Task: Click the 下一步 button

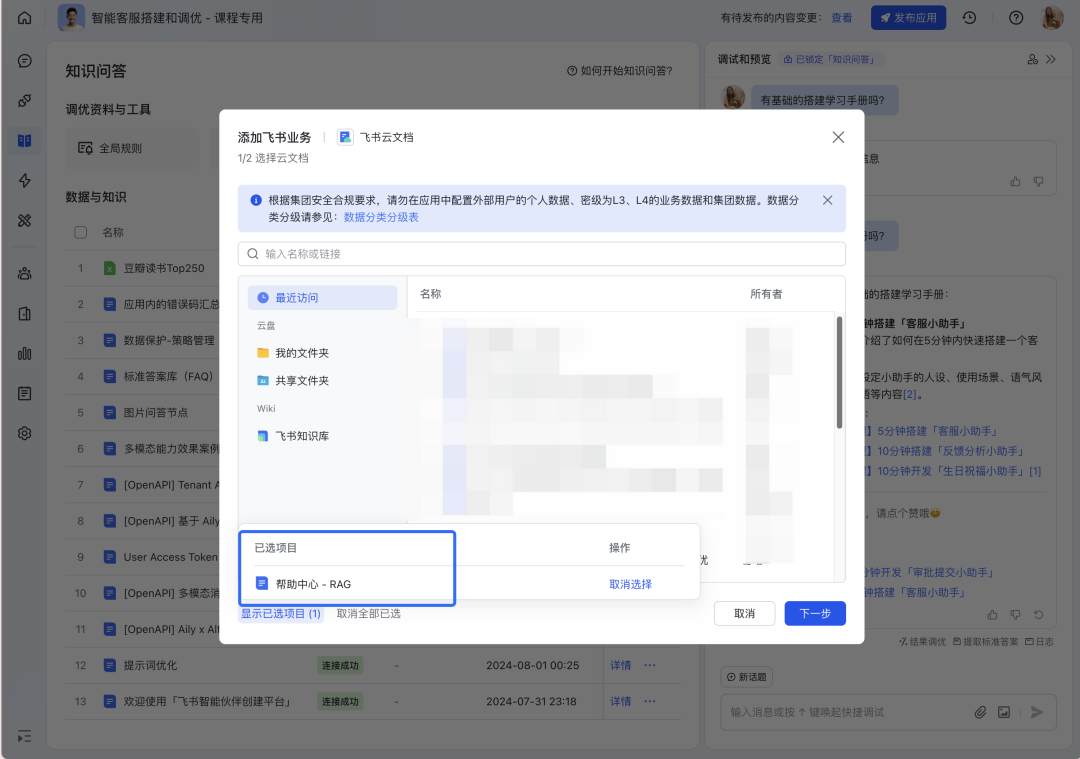Action: coord(815,614)
